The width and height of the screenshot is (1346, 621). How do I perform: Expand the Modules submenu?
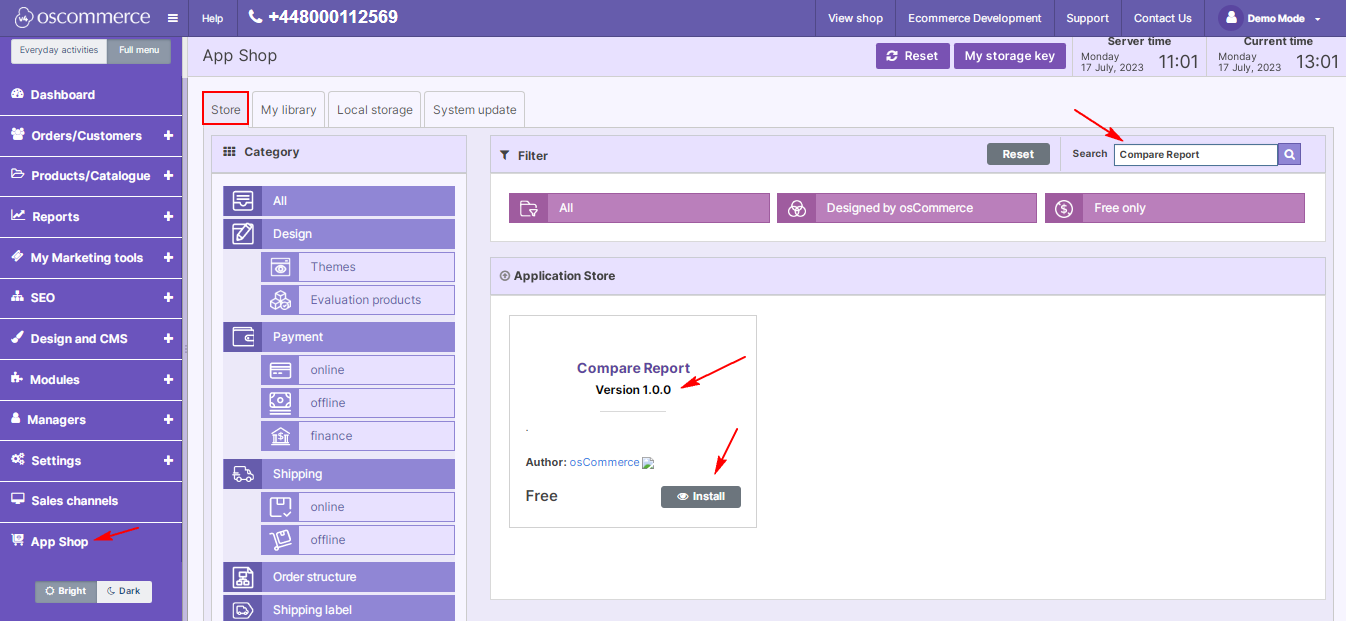(168, 379)
